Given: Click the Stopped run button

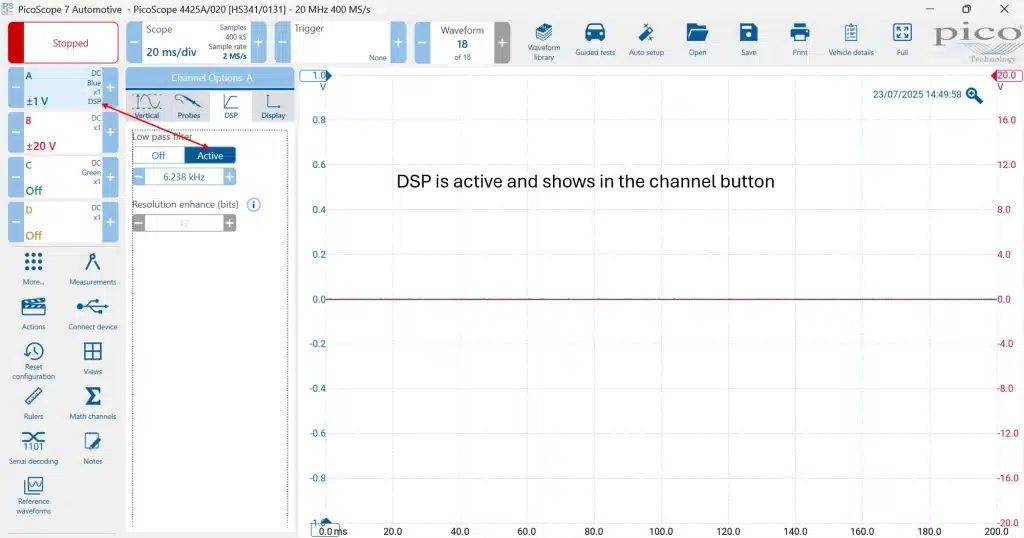Looking at the screenshot, I should (x=63, y=42).
